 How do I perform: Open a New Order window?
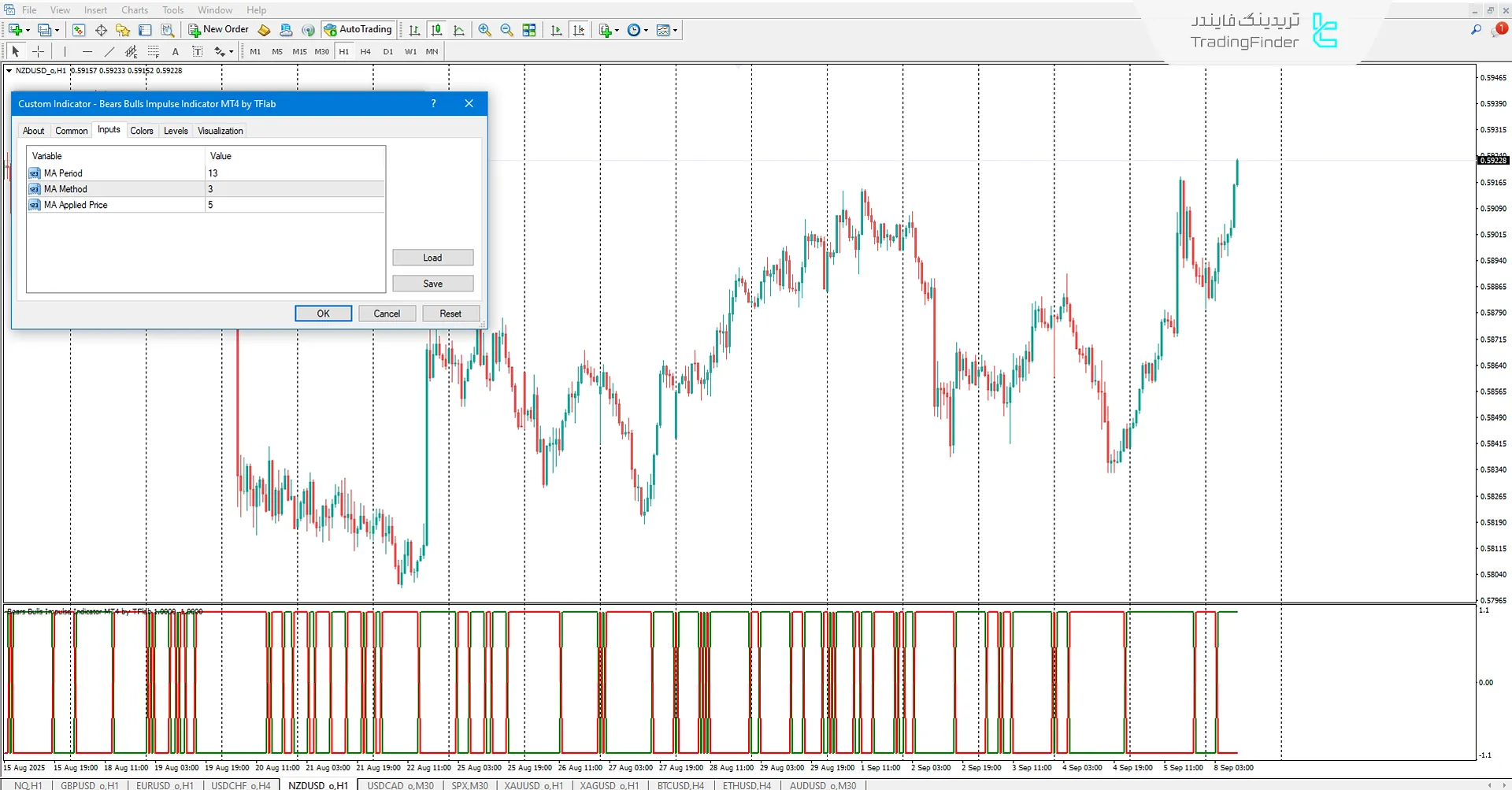[x=218, y=29]
